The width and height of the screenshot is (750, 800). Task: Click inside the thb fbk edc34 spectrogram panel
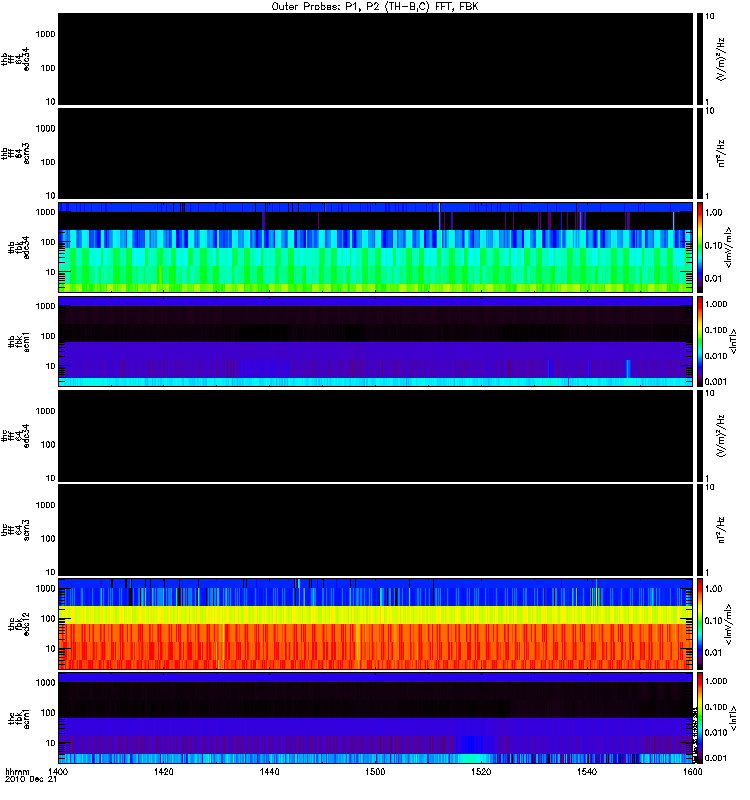[376, 247]
